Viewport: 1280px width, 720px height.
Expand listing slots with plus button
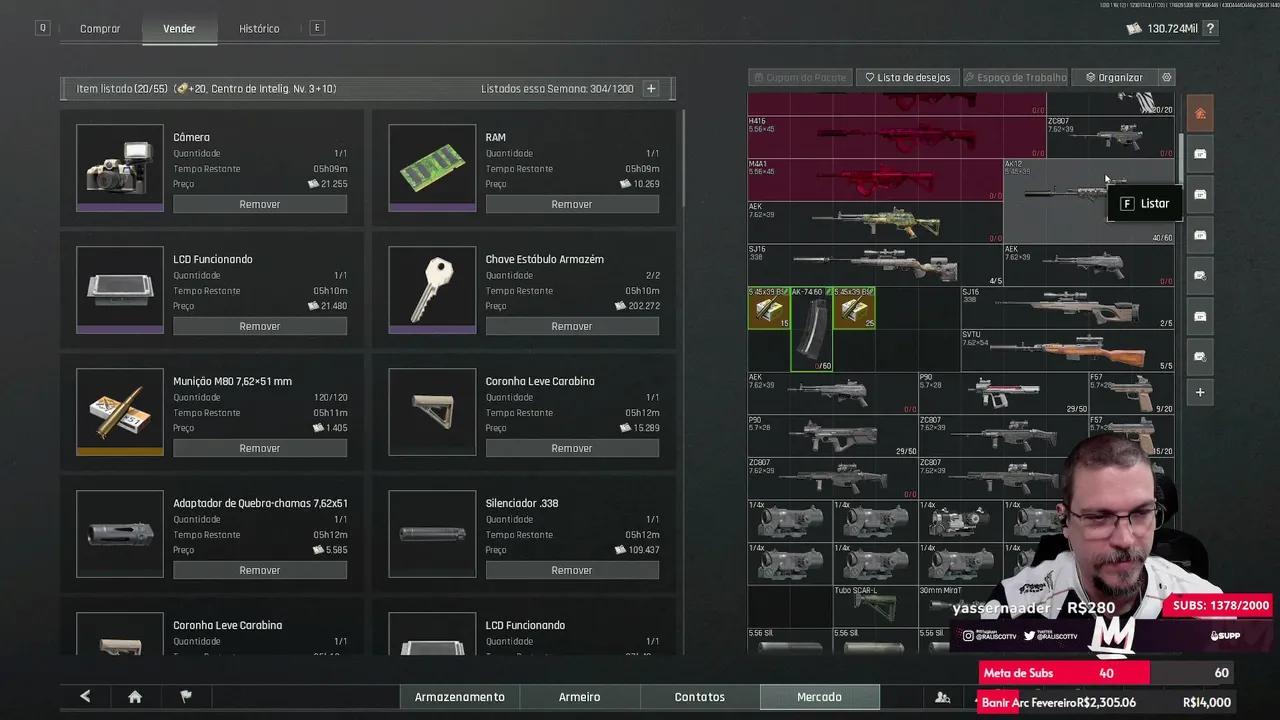pos(651,89)
